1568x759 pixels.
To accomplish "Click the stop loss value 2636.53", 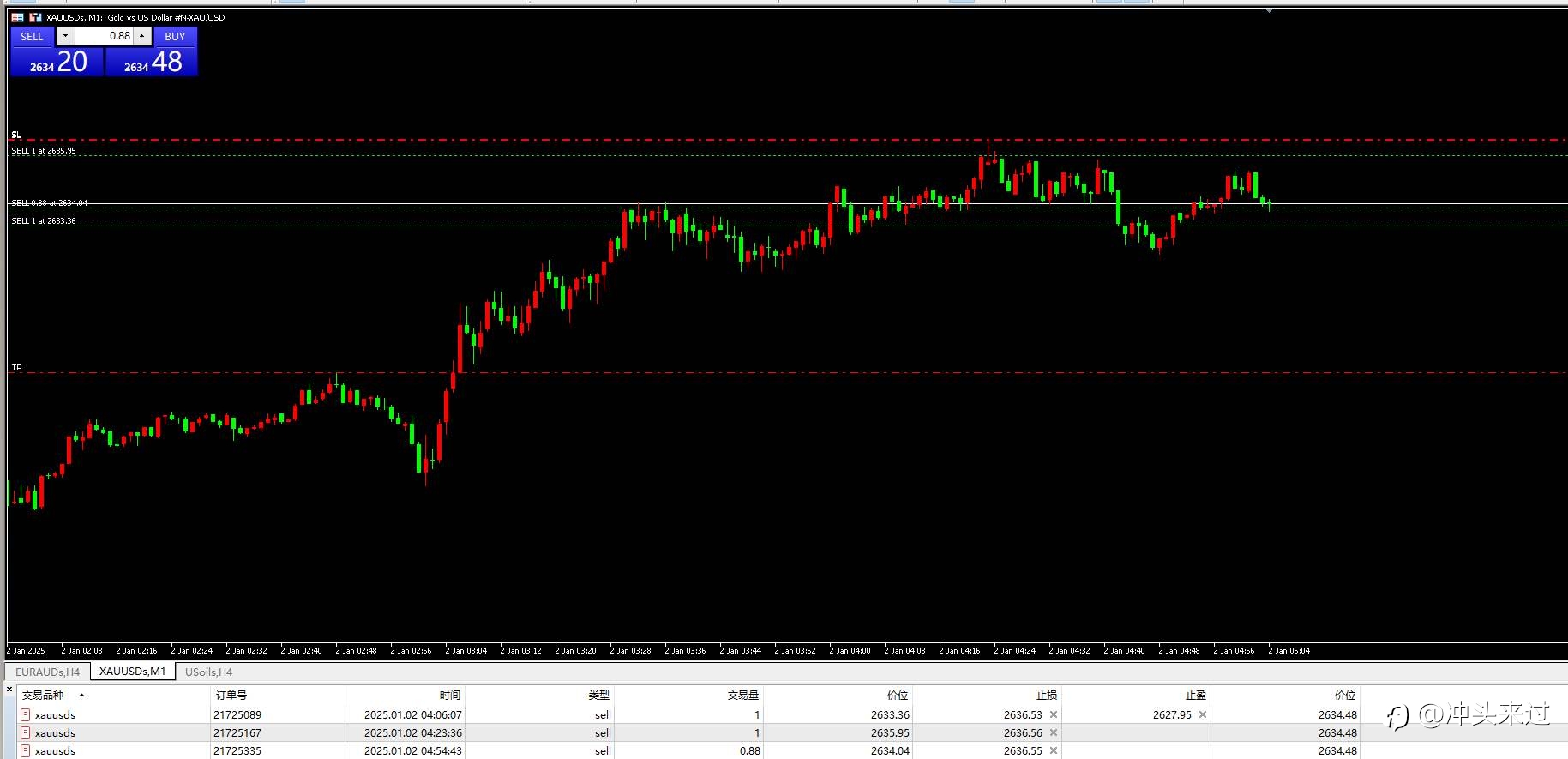I will coord(1023,714).
